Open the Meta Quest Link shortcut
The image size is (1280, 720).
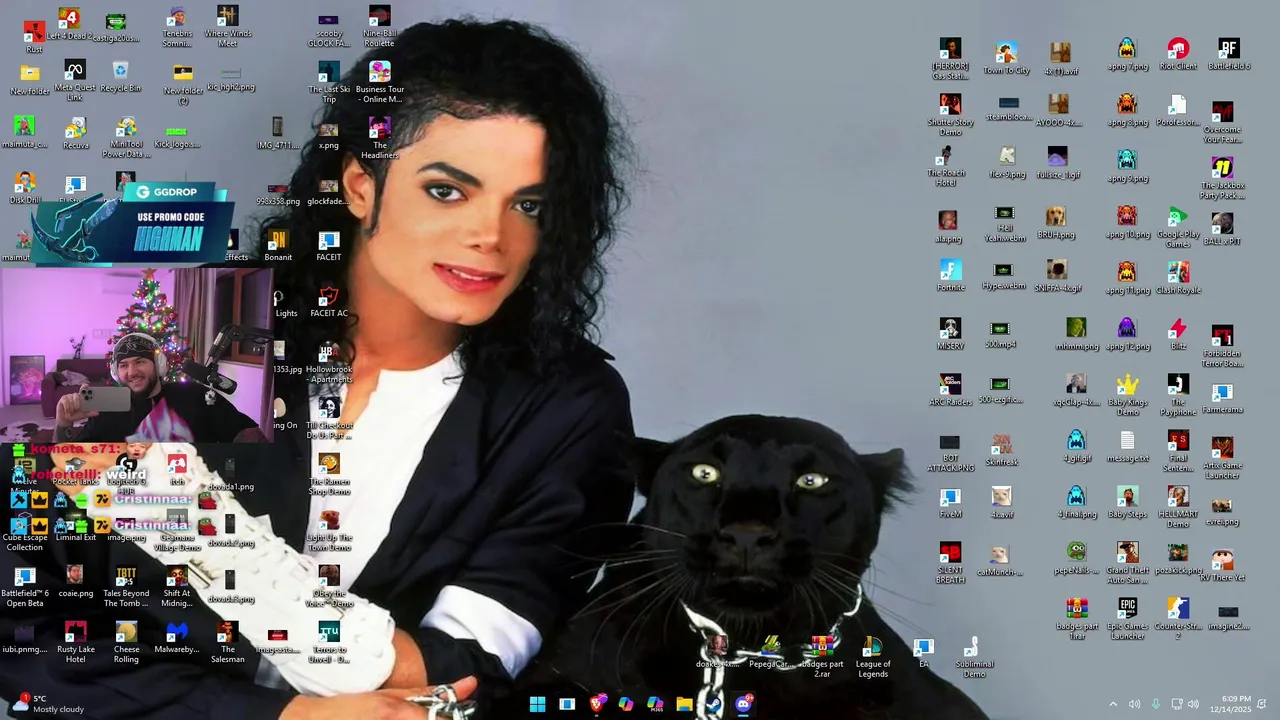75,80
